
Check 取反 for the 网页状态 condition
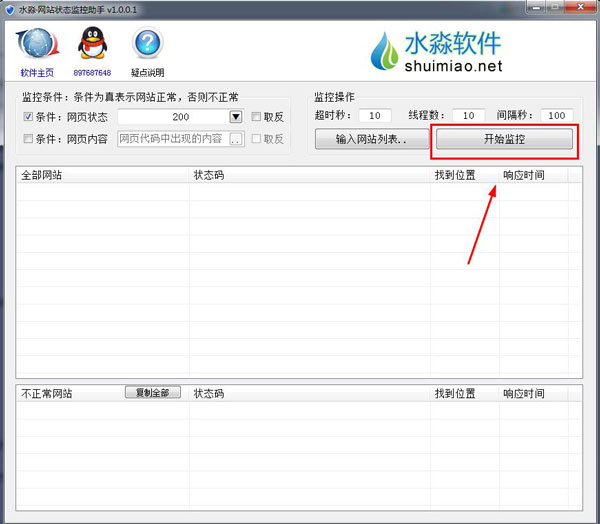[257, 117]
